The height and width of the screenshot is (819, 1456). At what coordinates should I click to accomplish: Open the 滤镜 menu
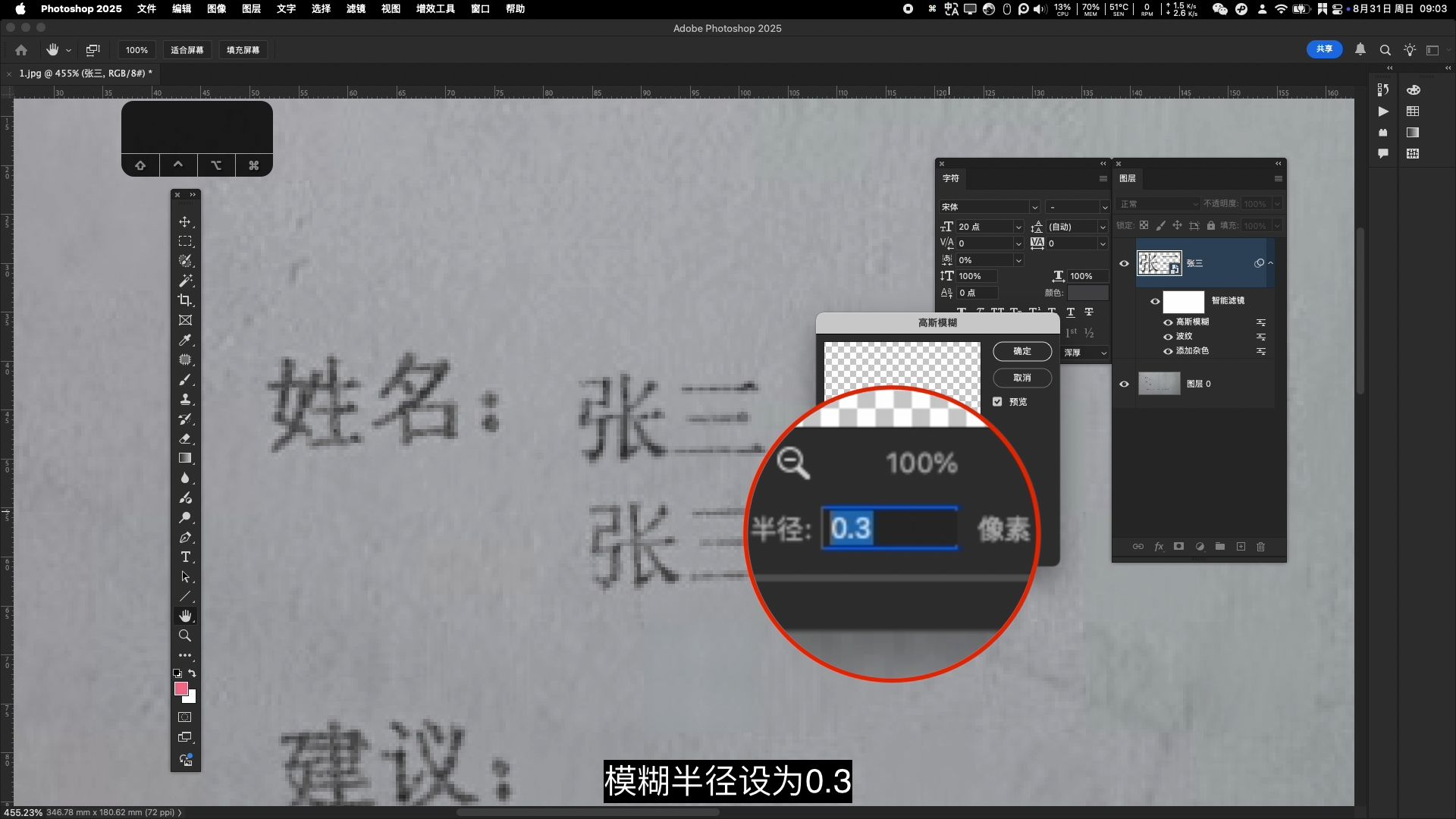[356, 8]
